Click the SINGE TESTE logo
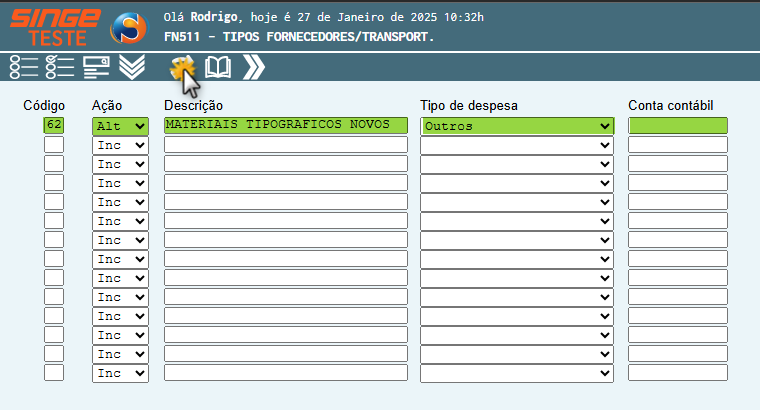 point(55,27)
